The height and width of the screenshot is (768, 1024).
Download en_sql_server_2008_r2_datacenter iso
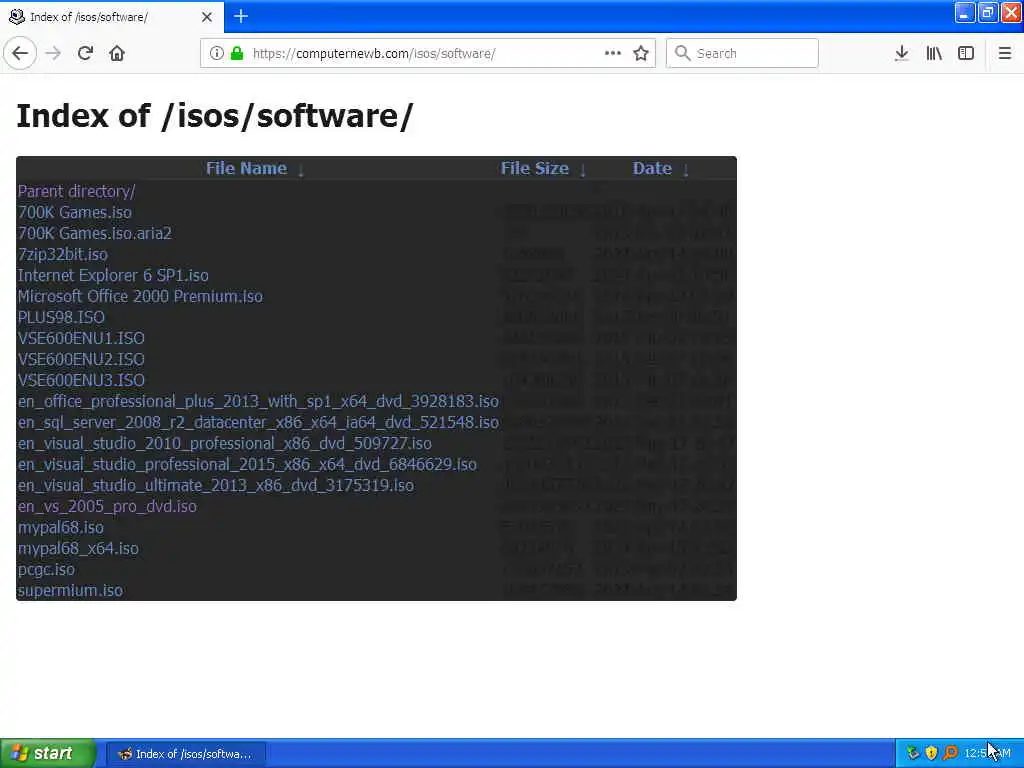pos(258,422)
